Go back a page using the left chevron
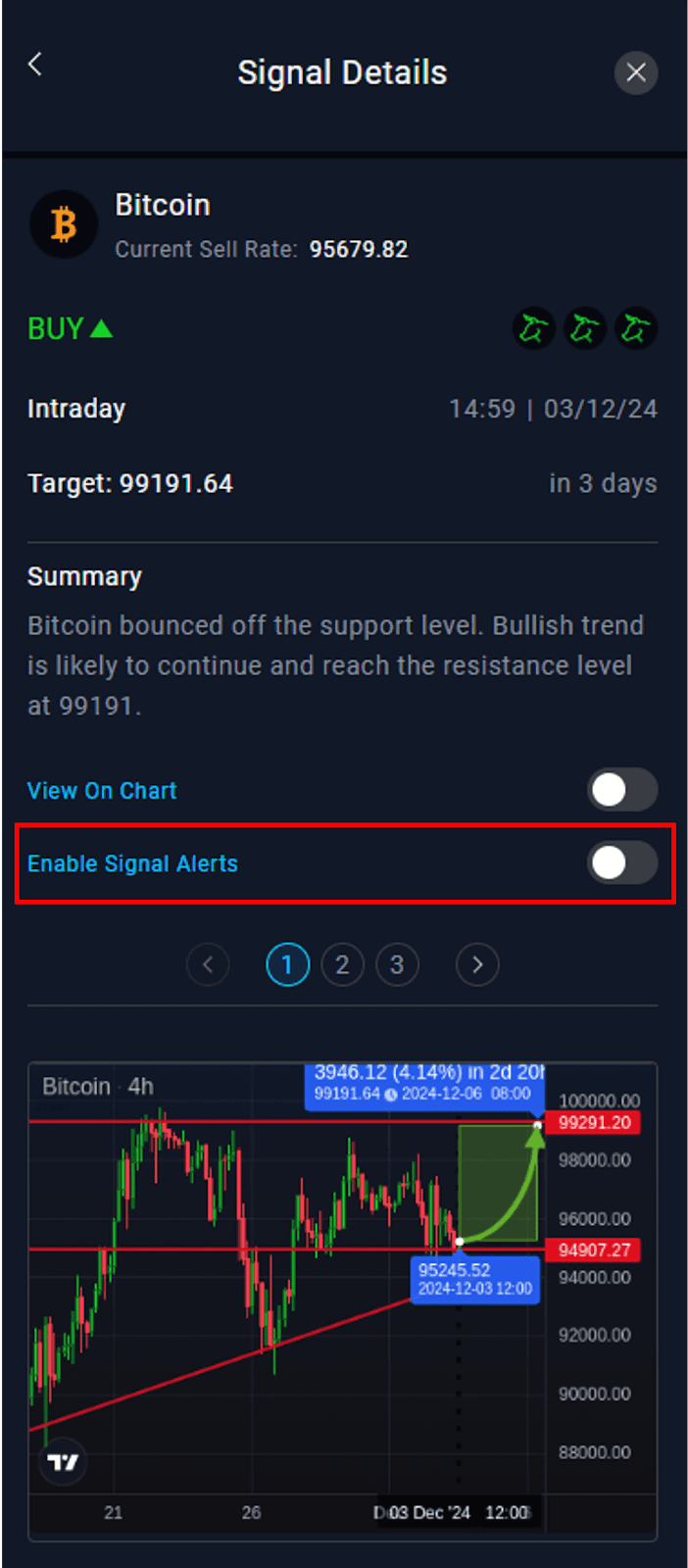This screenshot has width=688, height=1568. click(208, 964)
